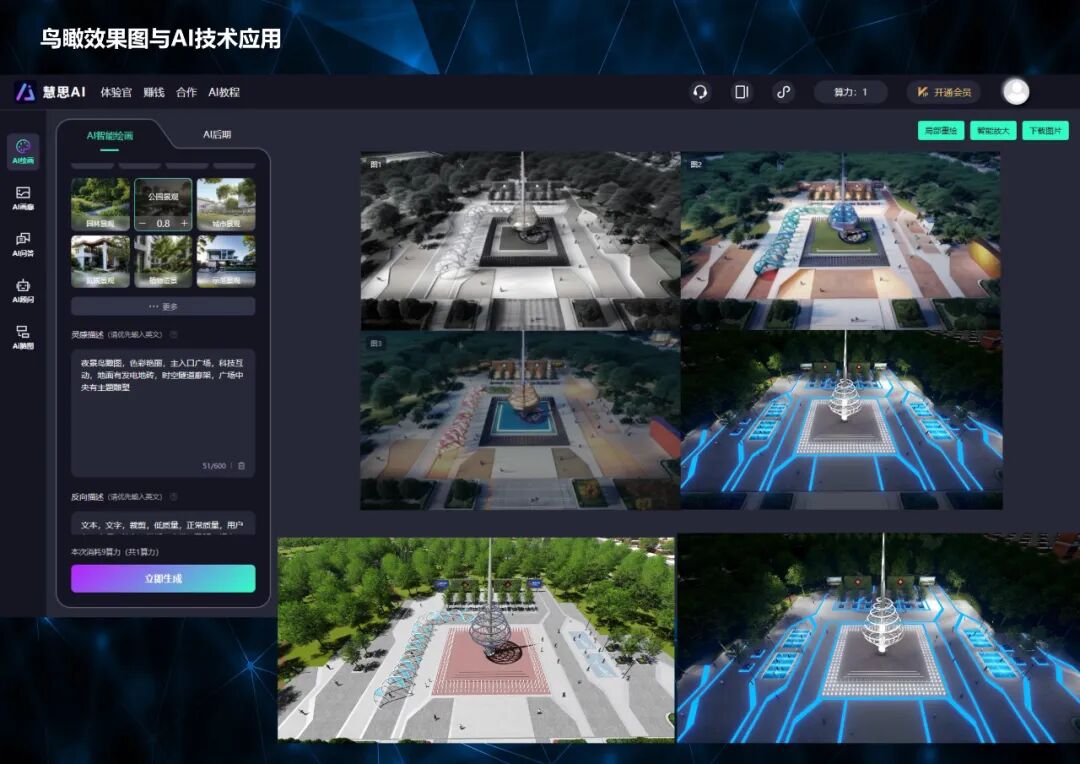
Task: Open the 合作 menu item
Action: point(186,92)
